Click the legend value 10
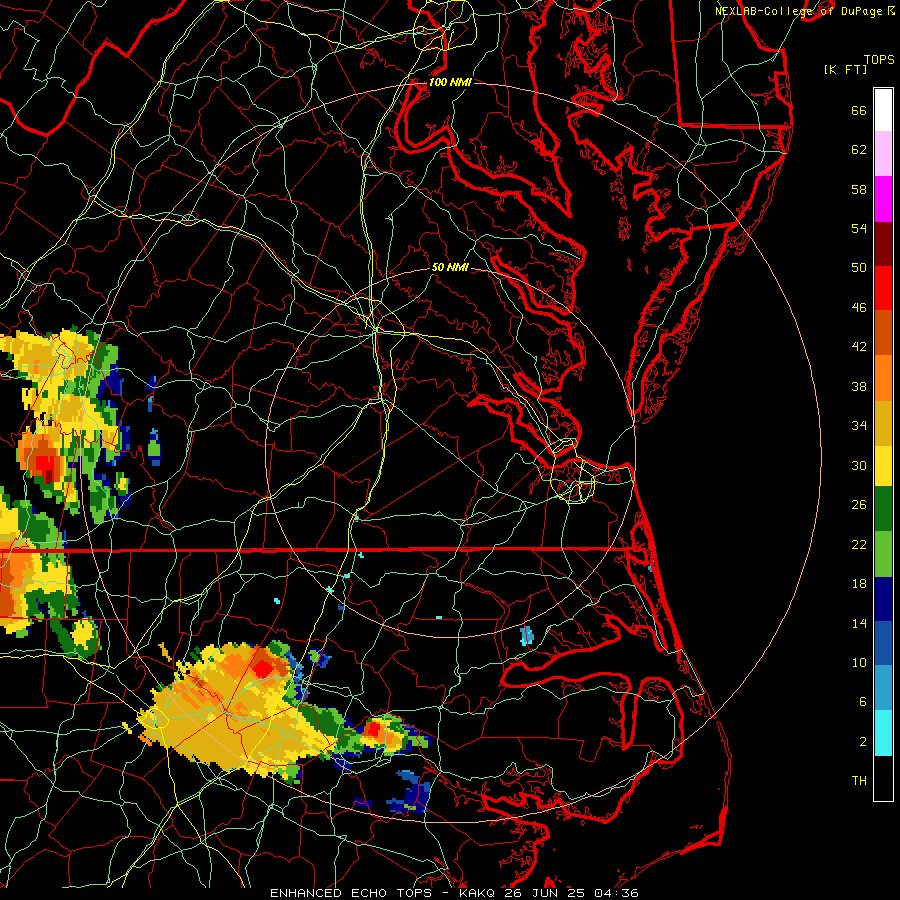 tap(859, 662)
